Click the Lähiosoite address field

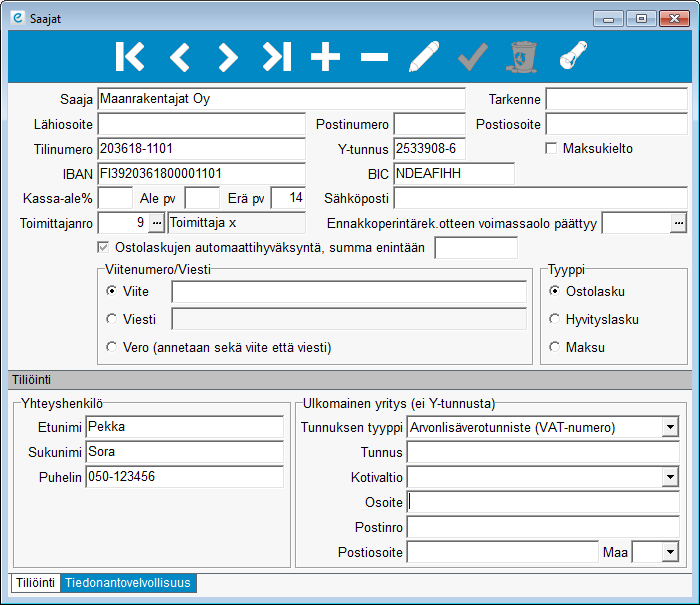201,124
